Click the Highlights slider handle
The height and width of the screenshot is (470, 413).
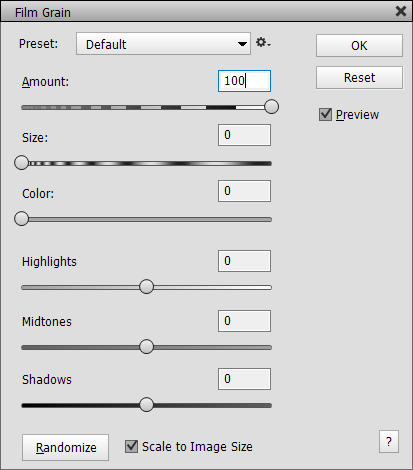(x=146, y=287)
